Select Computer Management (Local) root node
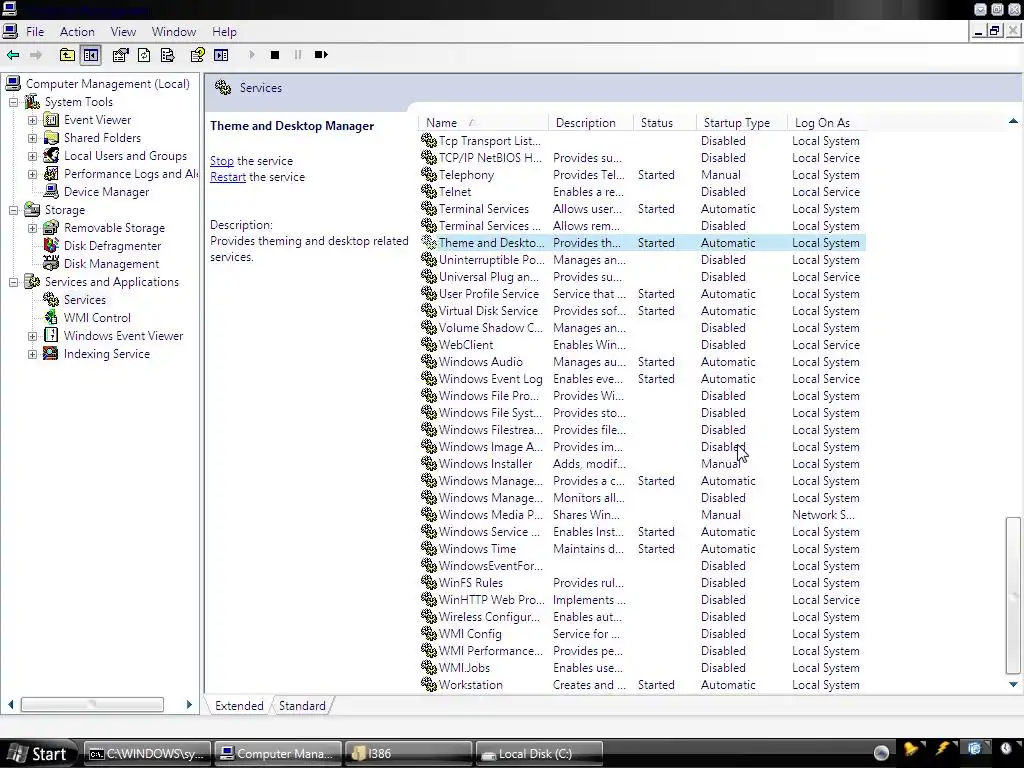This screenshot has width=1024, height=768. pyautogui.click(x=108, y=84)
